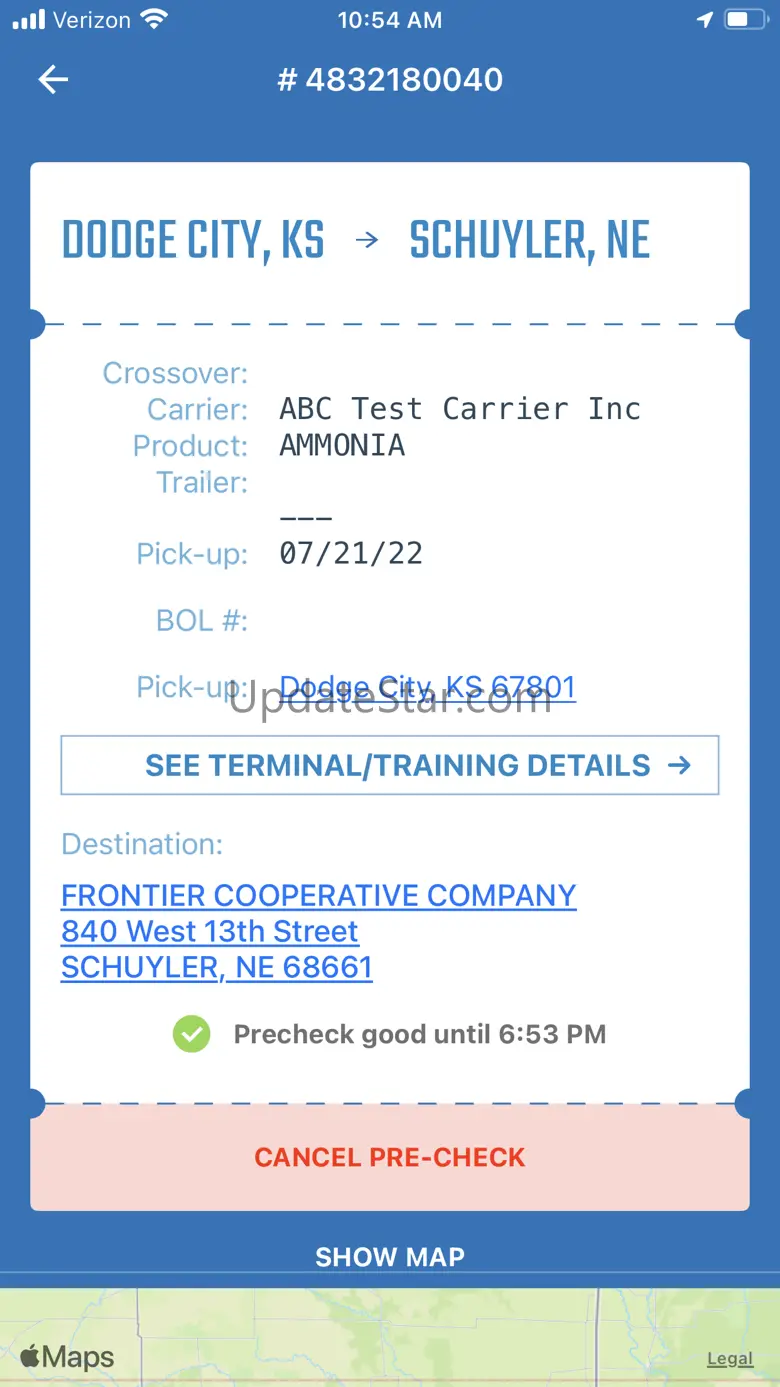Image resolution: width=780 pixels, height=1387 pixels.
Task: Click the arrow on the terminal details button
Action: point(679,766)
